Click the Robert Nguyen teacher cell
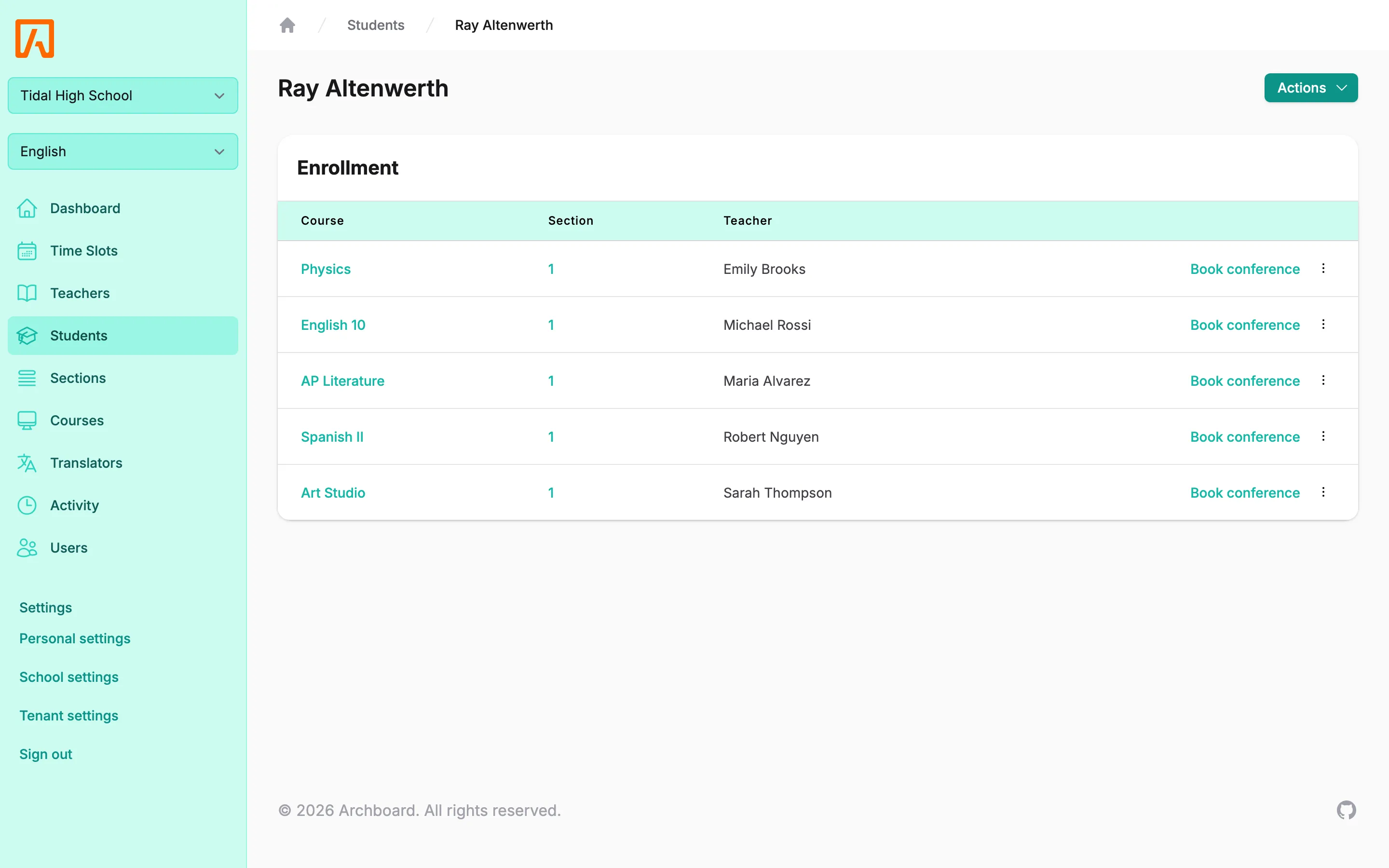1389x868 pixels. [x=771, y=437]
